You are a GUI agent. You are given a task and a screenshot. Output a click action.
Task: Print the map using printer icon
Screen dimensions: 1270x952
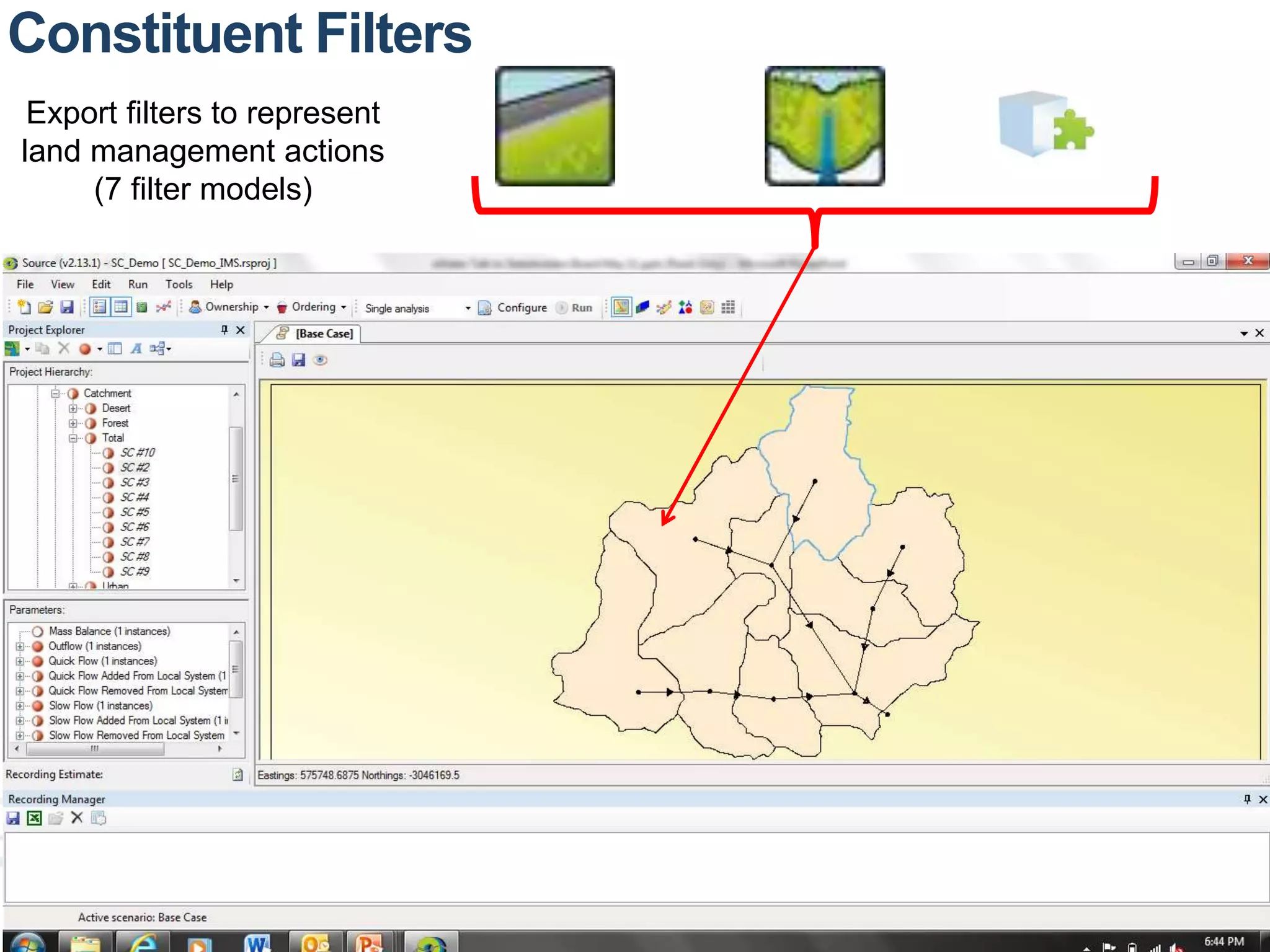pos(277,360)
